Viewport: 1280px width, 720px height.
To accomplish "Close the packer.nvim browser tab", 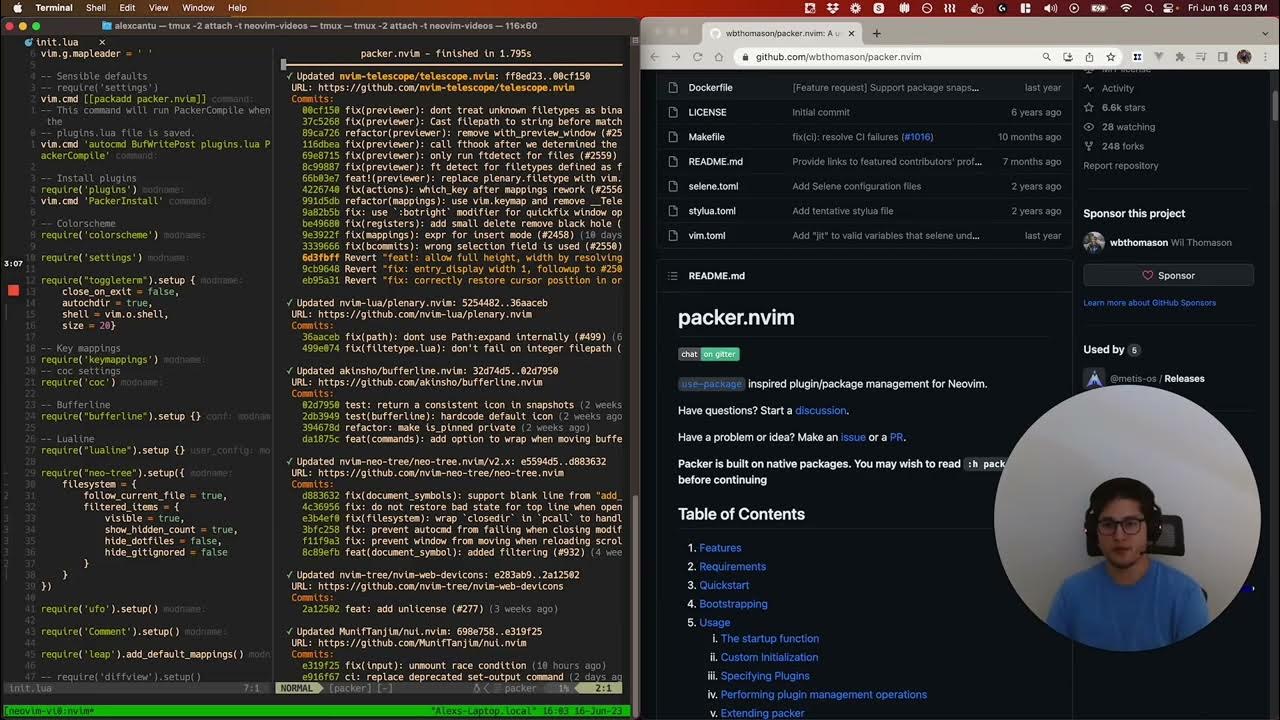I will pos(853,33).
